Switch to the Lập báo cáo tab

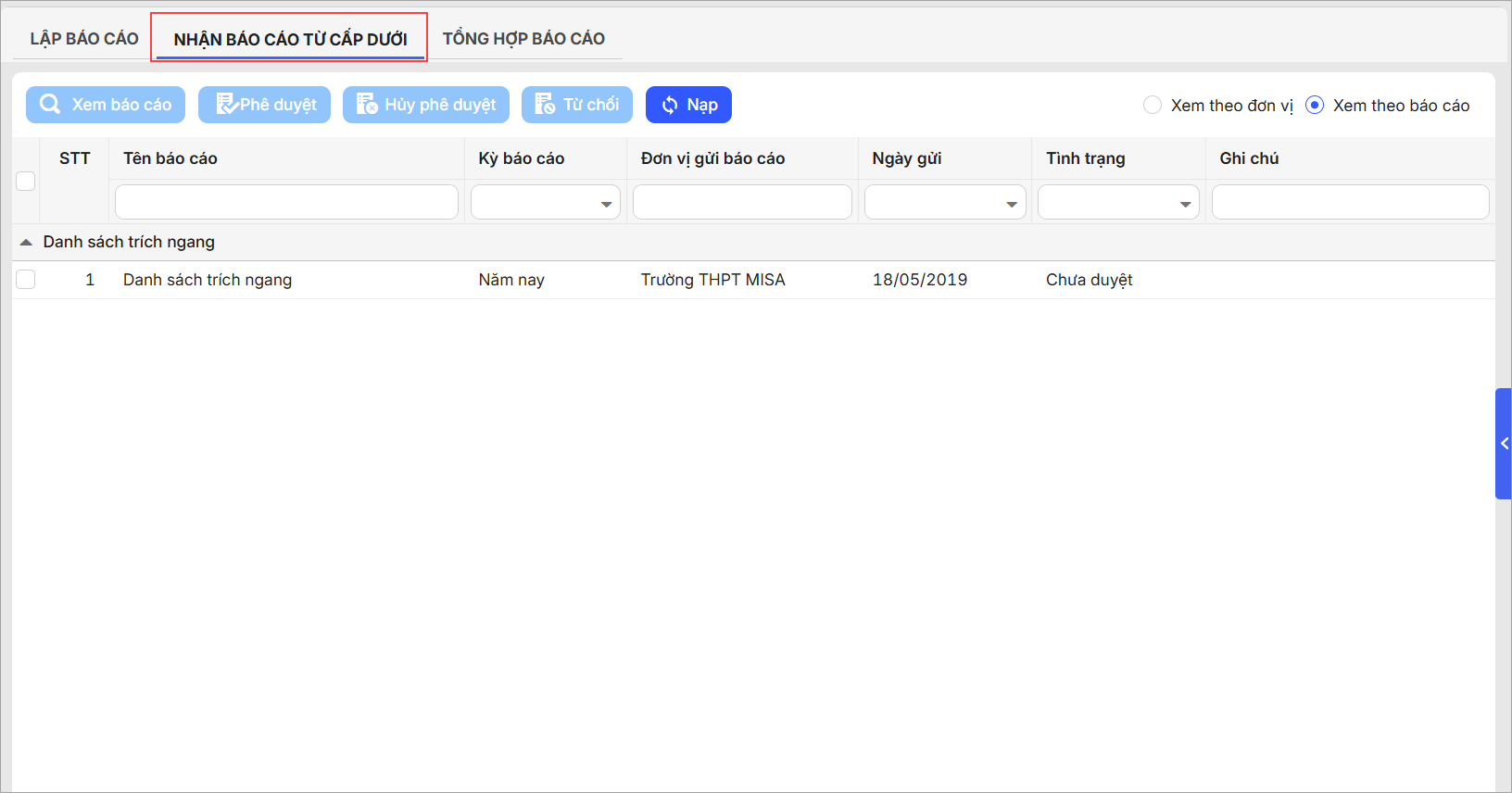coord(84,39)
